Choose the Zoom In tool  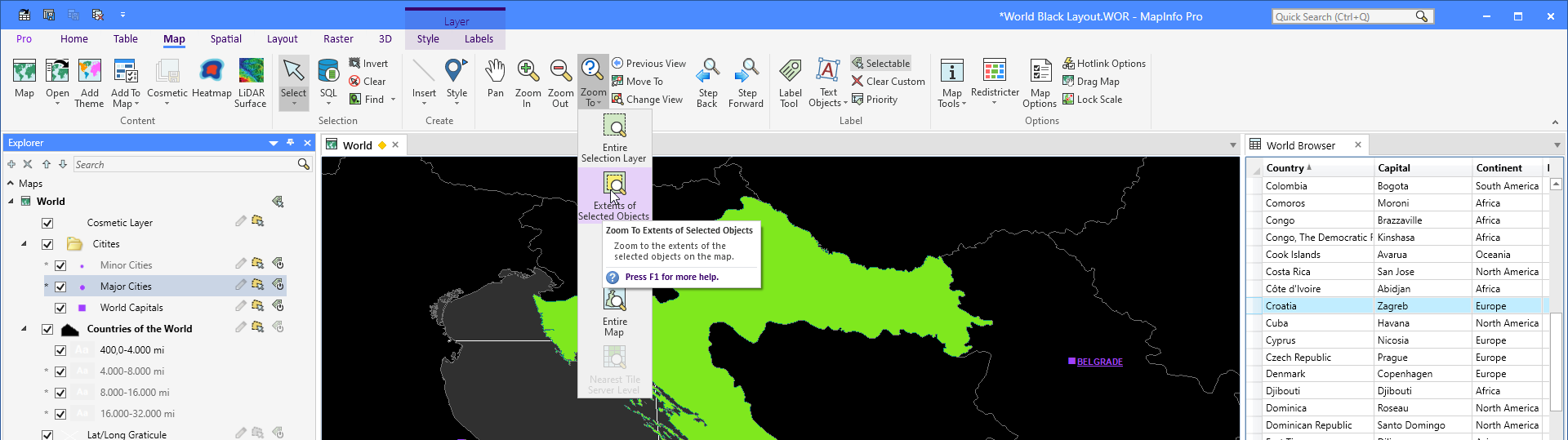tap(528, 82)
